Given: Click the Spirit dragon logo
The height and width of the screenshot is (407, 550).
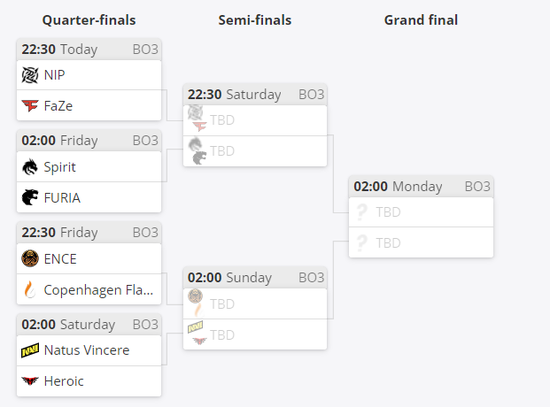Looking at the screenshot, I should 30,167.
